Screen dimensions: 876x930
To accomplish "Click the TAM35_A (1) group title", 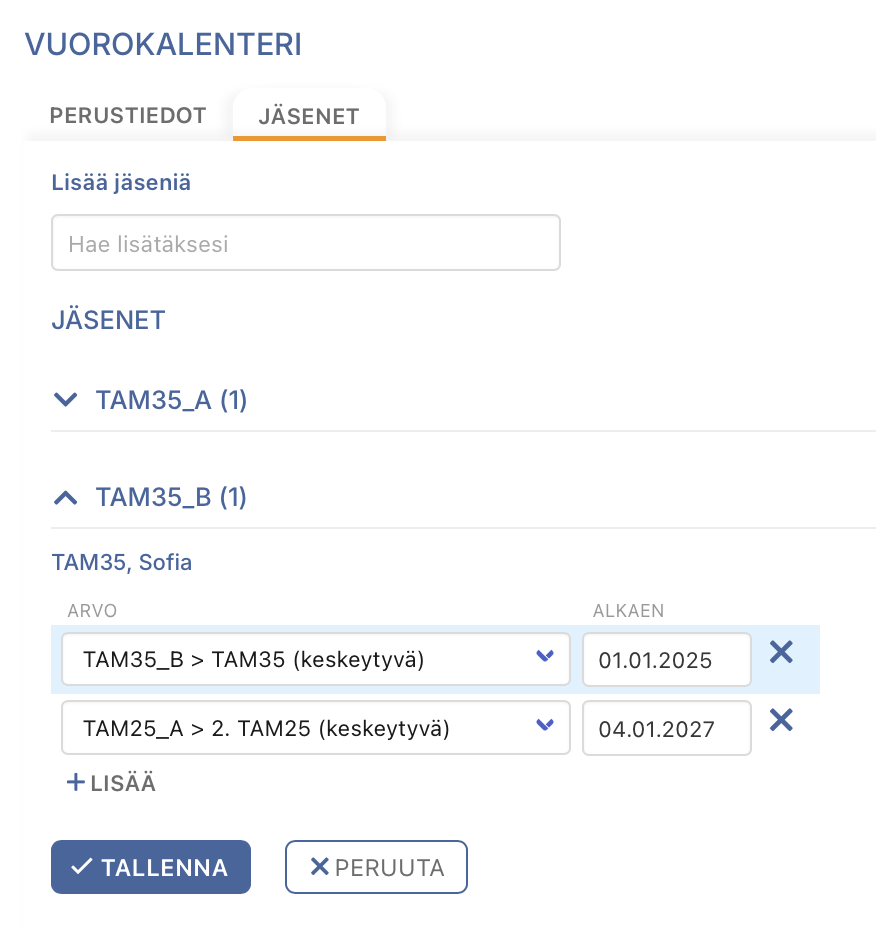I will tap(171, 400).
